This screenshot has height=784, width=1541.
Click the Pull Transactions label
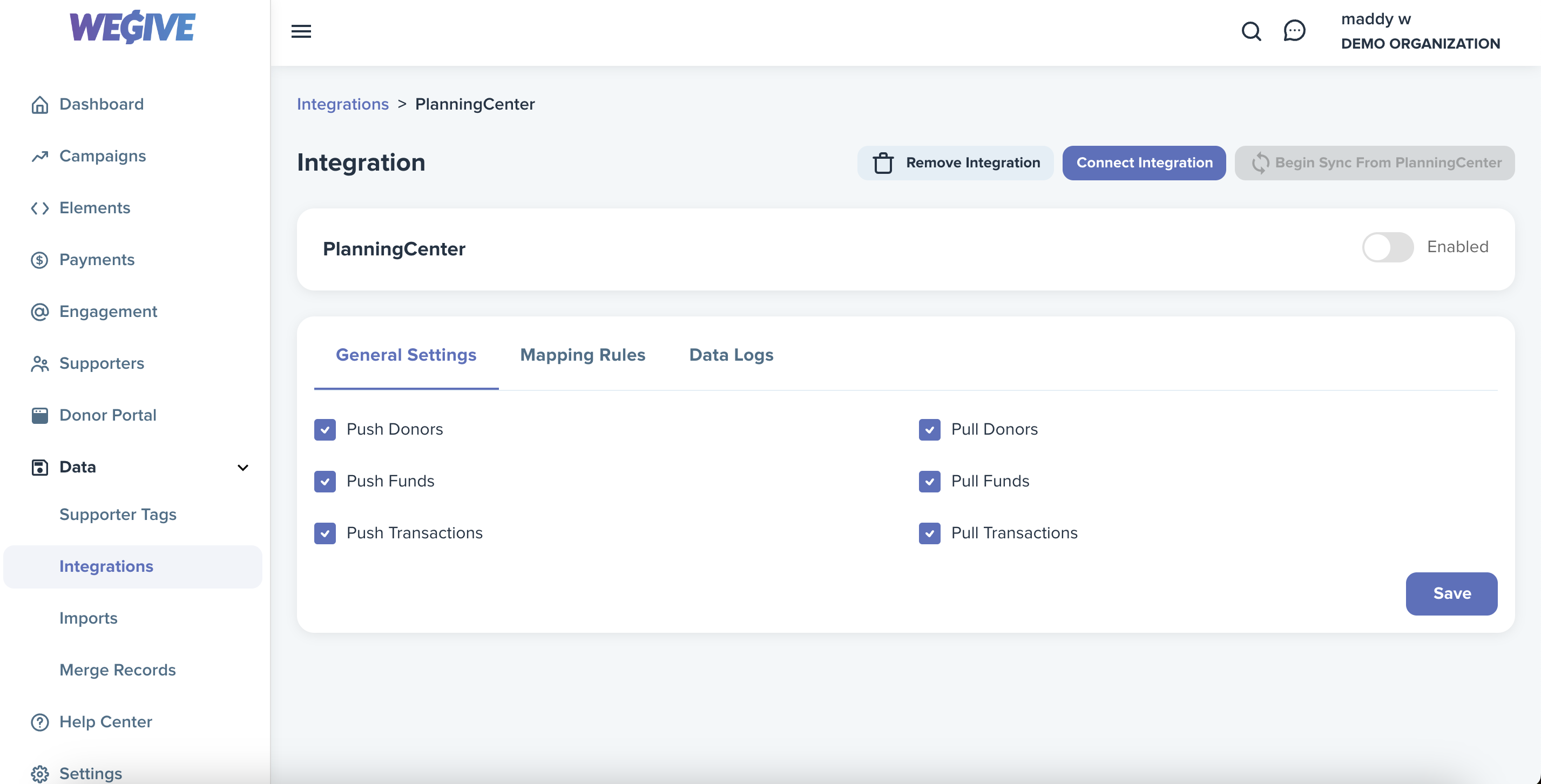pos(1014,533)
